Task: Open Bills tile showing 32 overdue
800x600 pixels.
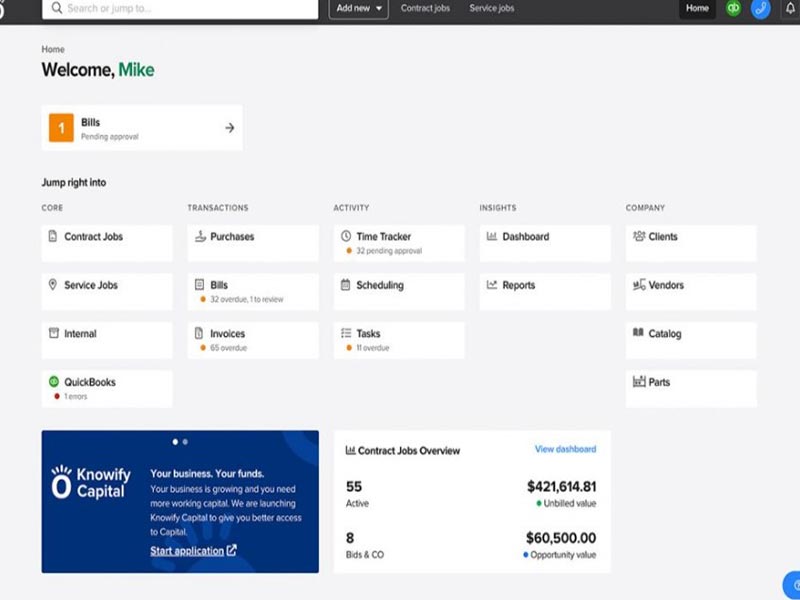Action: (x=253, y=292)
